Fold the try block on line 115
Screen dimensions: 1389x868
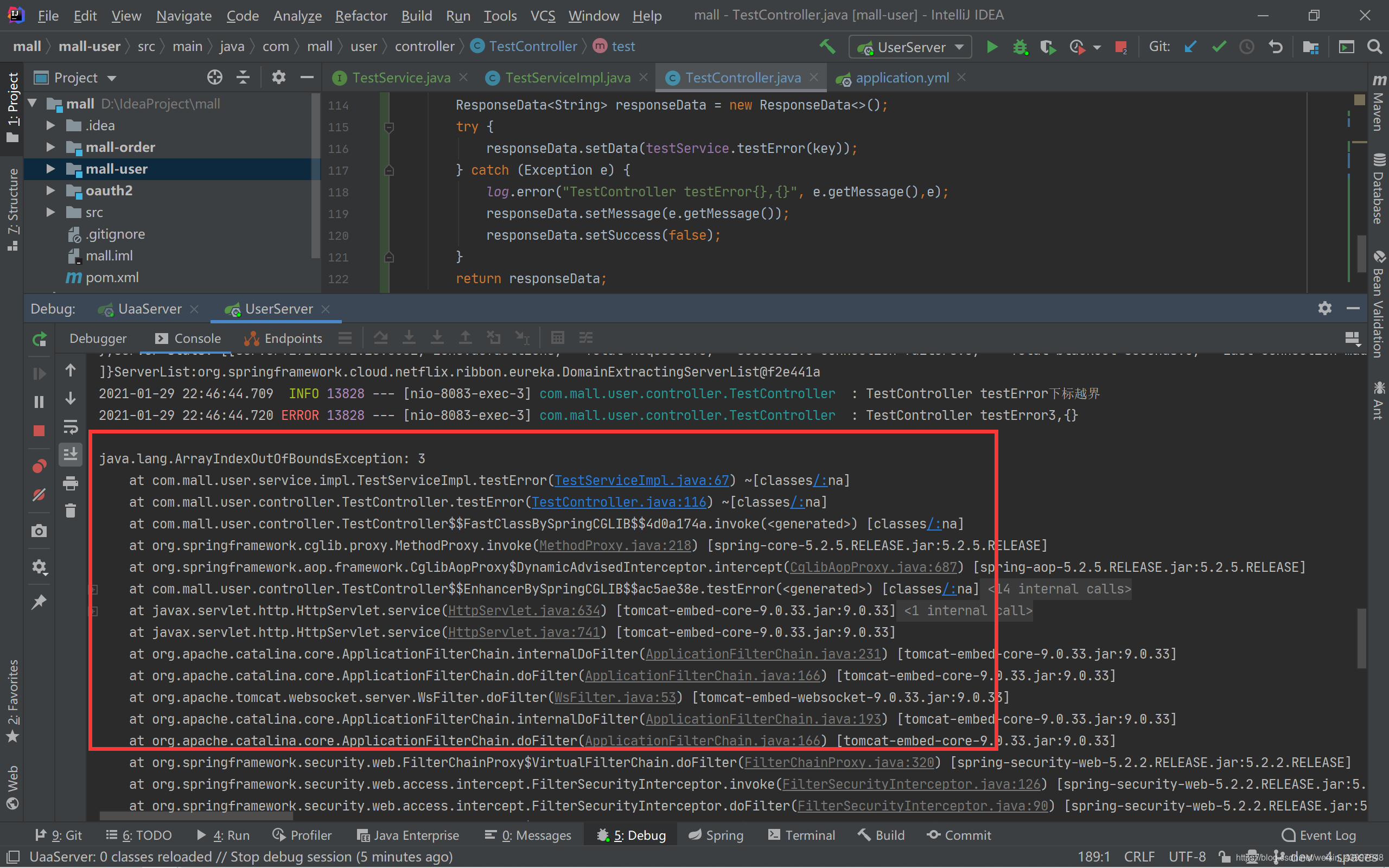click(x=388, y=127)
